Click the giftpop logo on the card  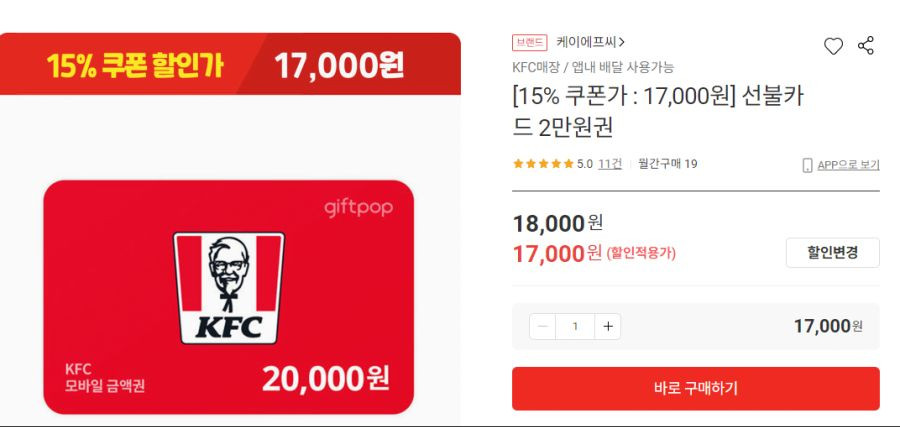(359, 208)
